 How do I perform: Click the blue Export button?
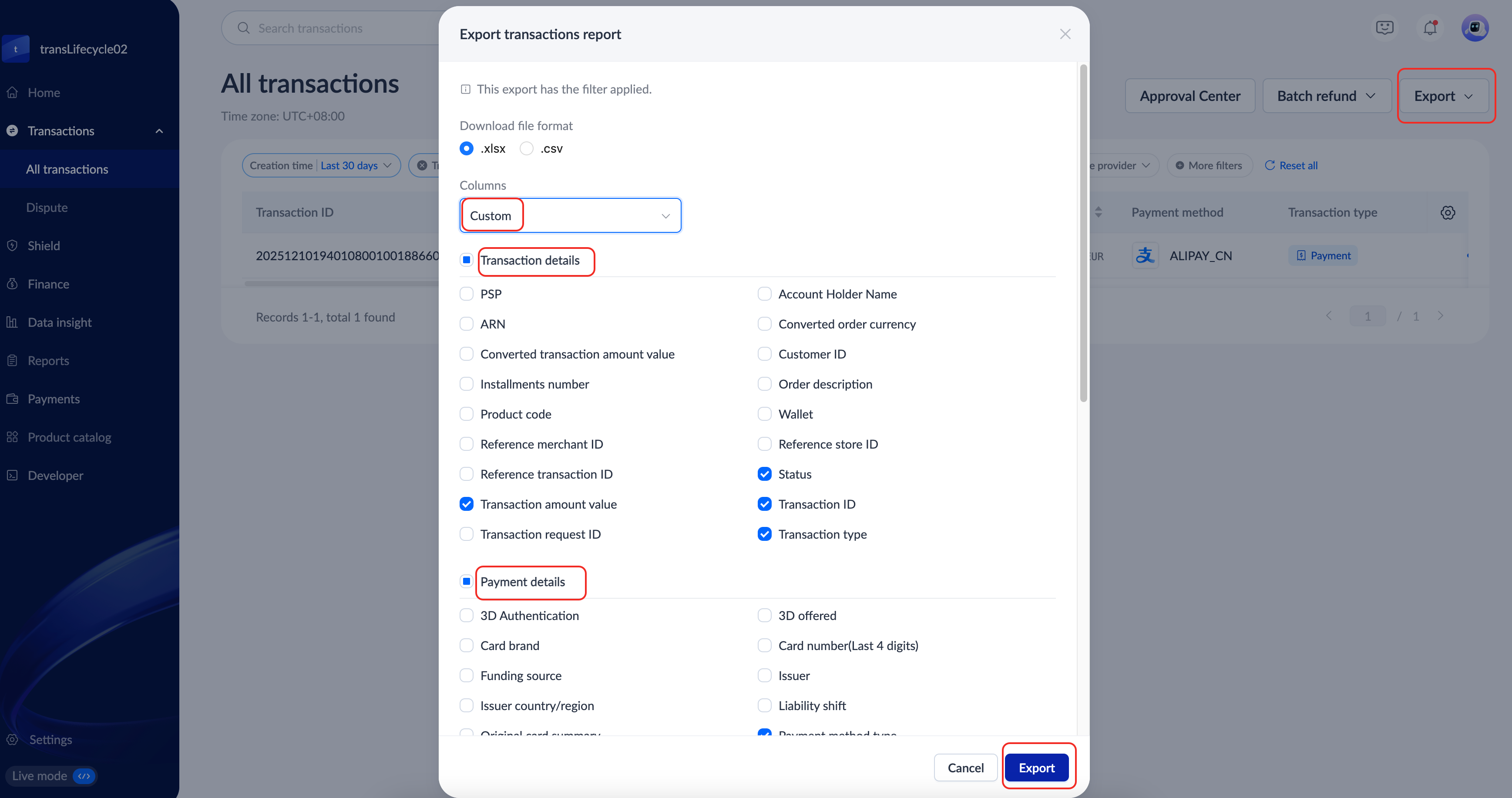click(1037, 768)
